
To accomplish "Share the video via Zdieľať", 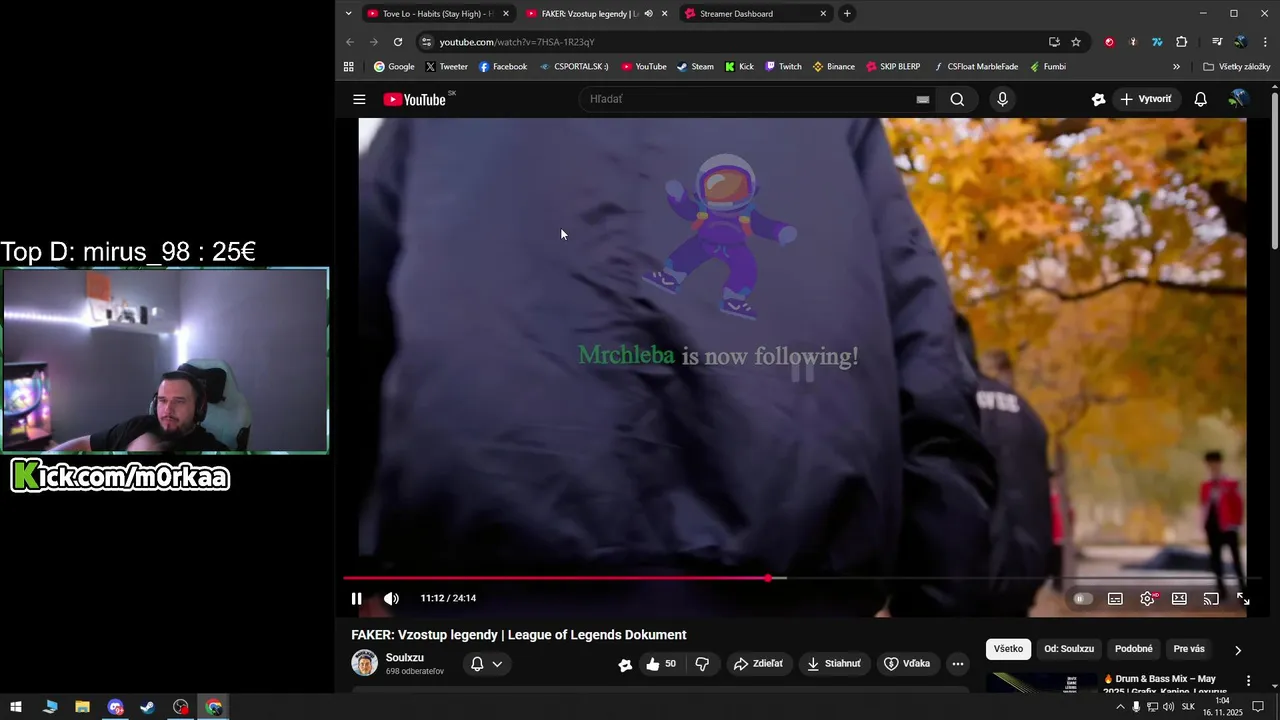I will coord(758,664).
